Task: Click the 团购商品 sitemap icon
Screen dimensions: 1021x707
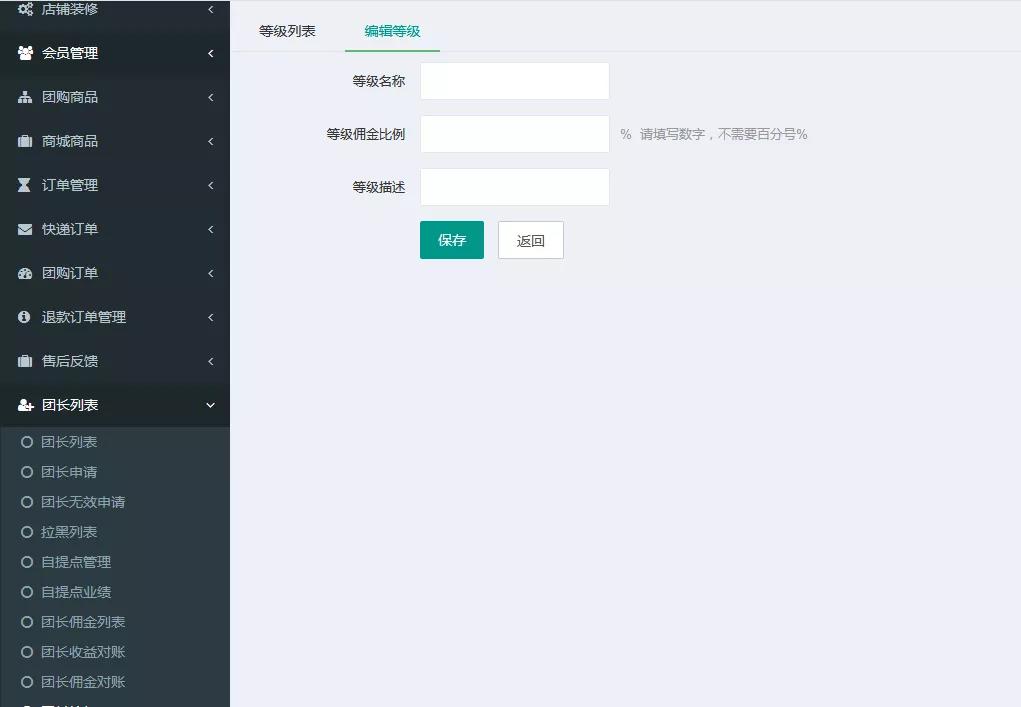Action: pos(24,97)
